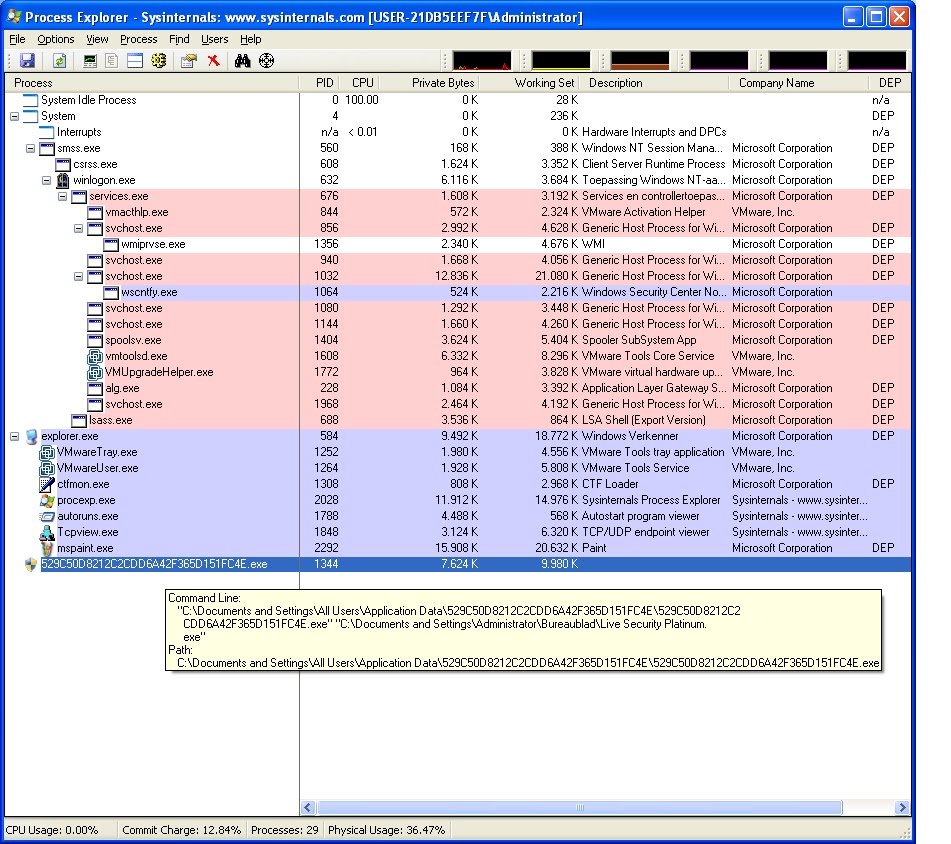
Task: Open the Process menu
Action: (138, 39)
